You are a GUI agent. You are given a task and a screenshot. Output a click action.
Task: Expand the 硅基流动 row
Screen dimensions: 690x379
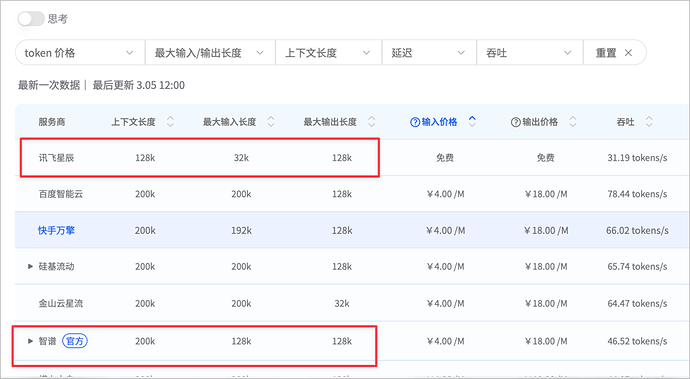tap(30, 267)
